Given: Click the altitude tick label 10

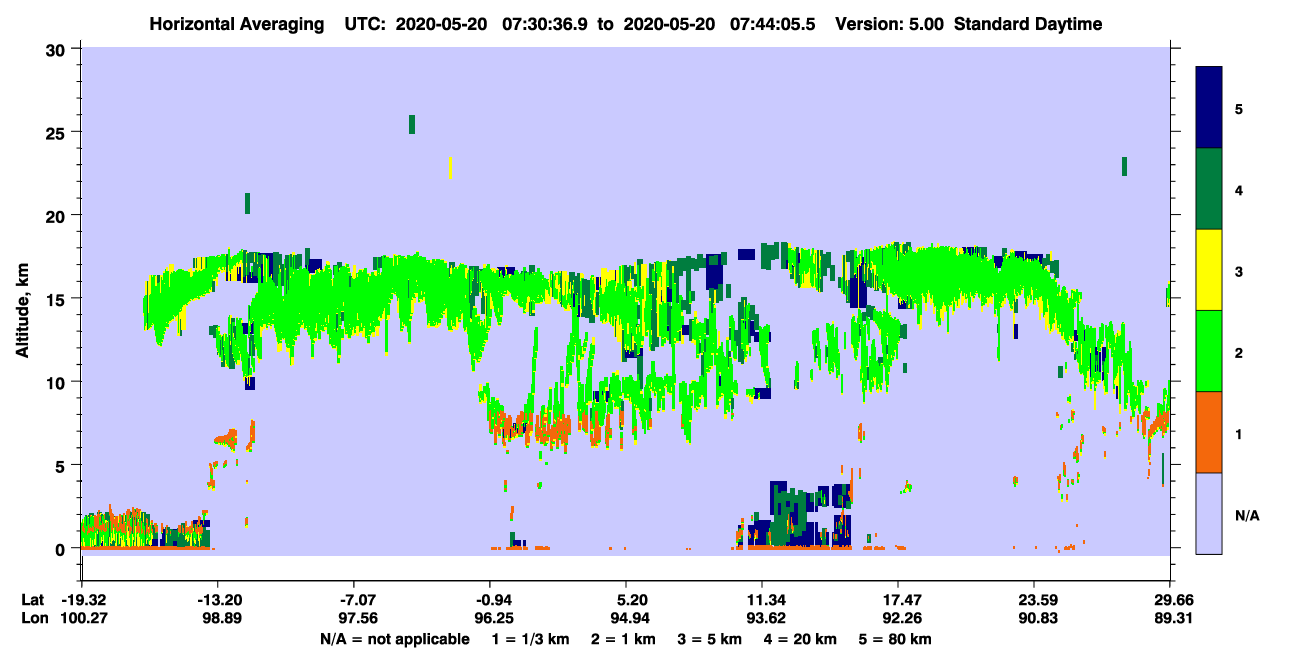Looking at the screenshot, I should [x=57, y=382].
